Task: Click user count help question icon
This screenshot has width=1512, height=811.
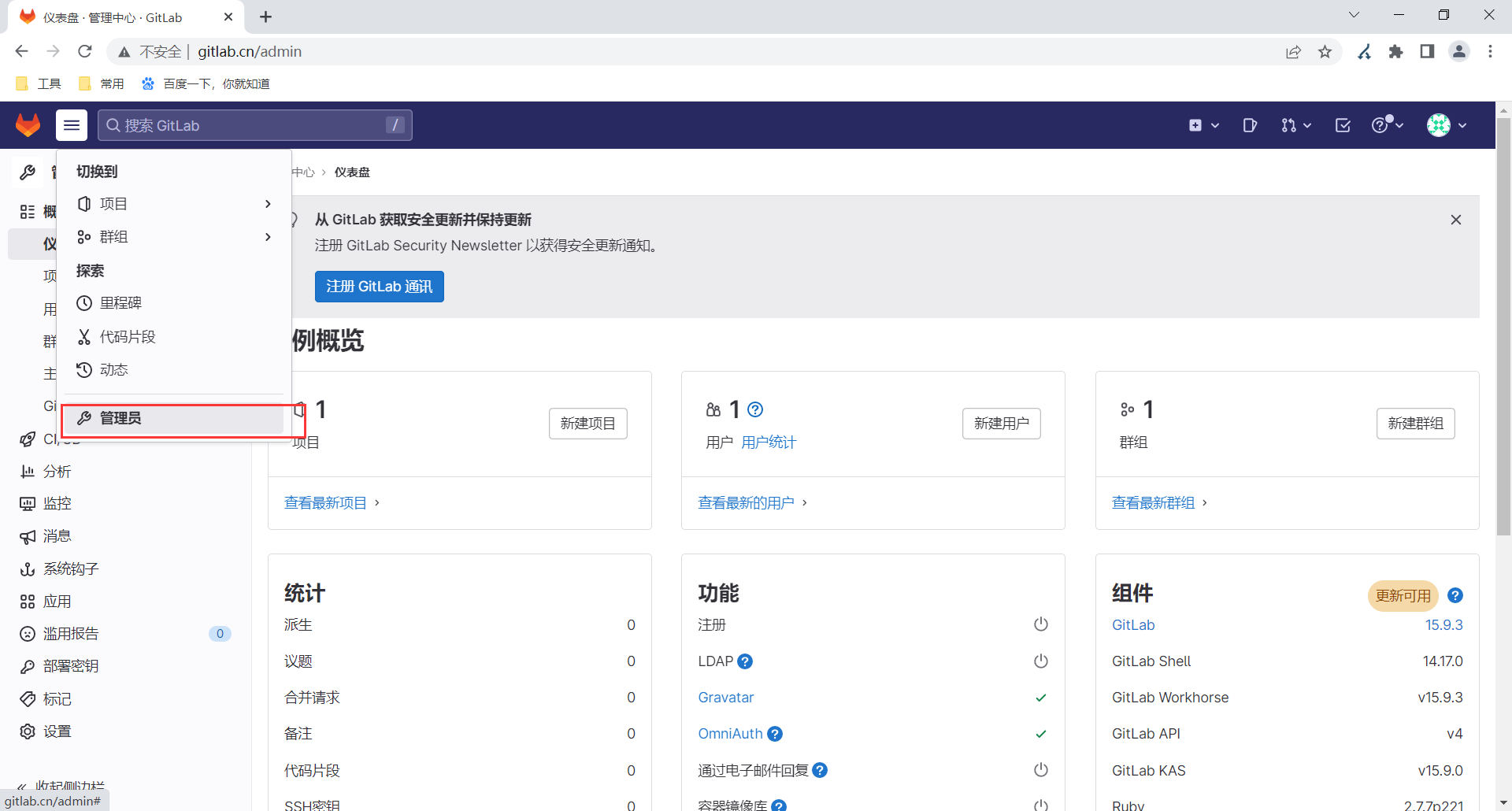Action: click(755, 409)
